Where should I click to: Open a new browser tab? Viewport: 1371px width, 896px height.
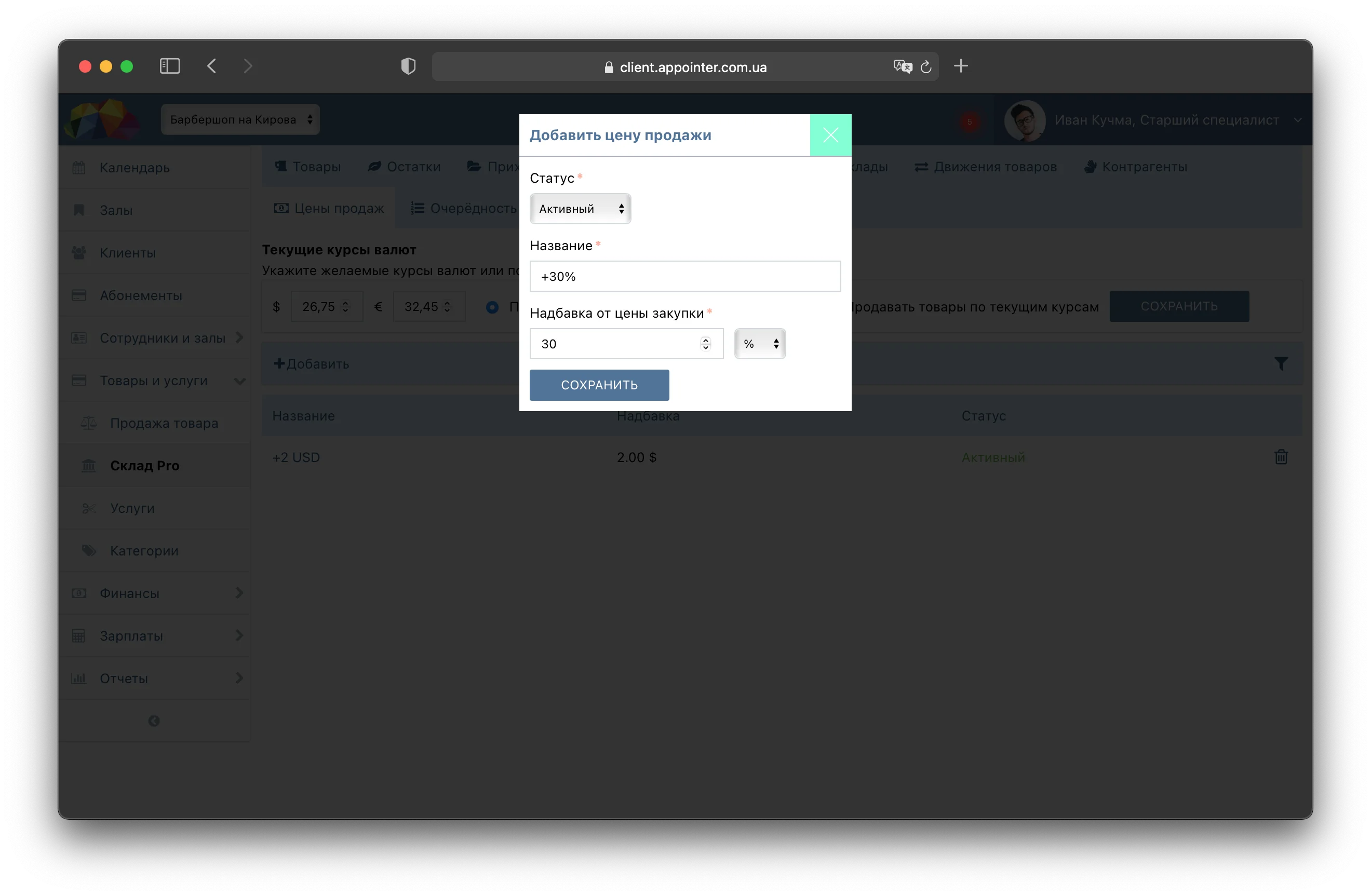(x=960, y=65)
